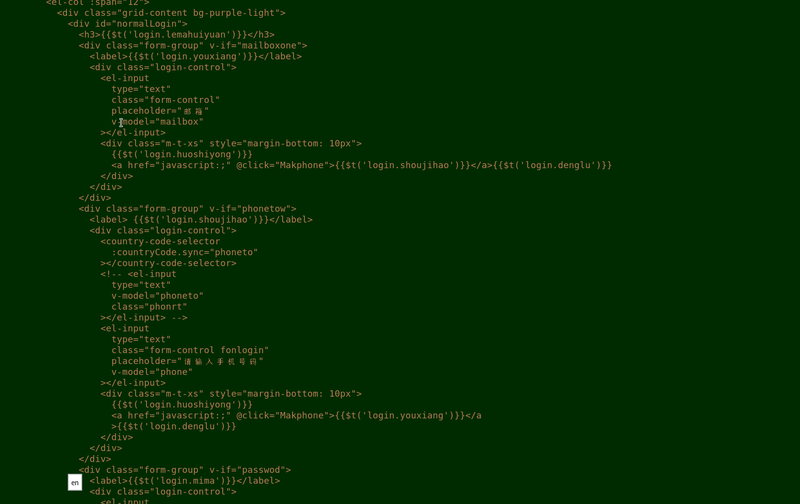Click the grid-content bg-purple-light div line
800x504 pixels.
tap(171, 13)
